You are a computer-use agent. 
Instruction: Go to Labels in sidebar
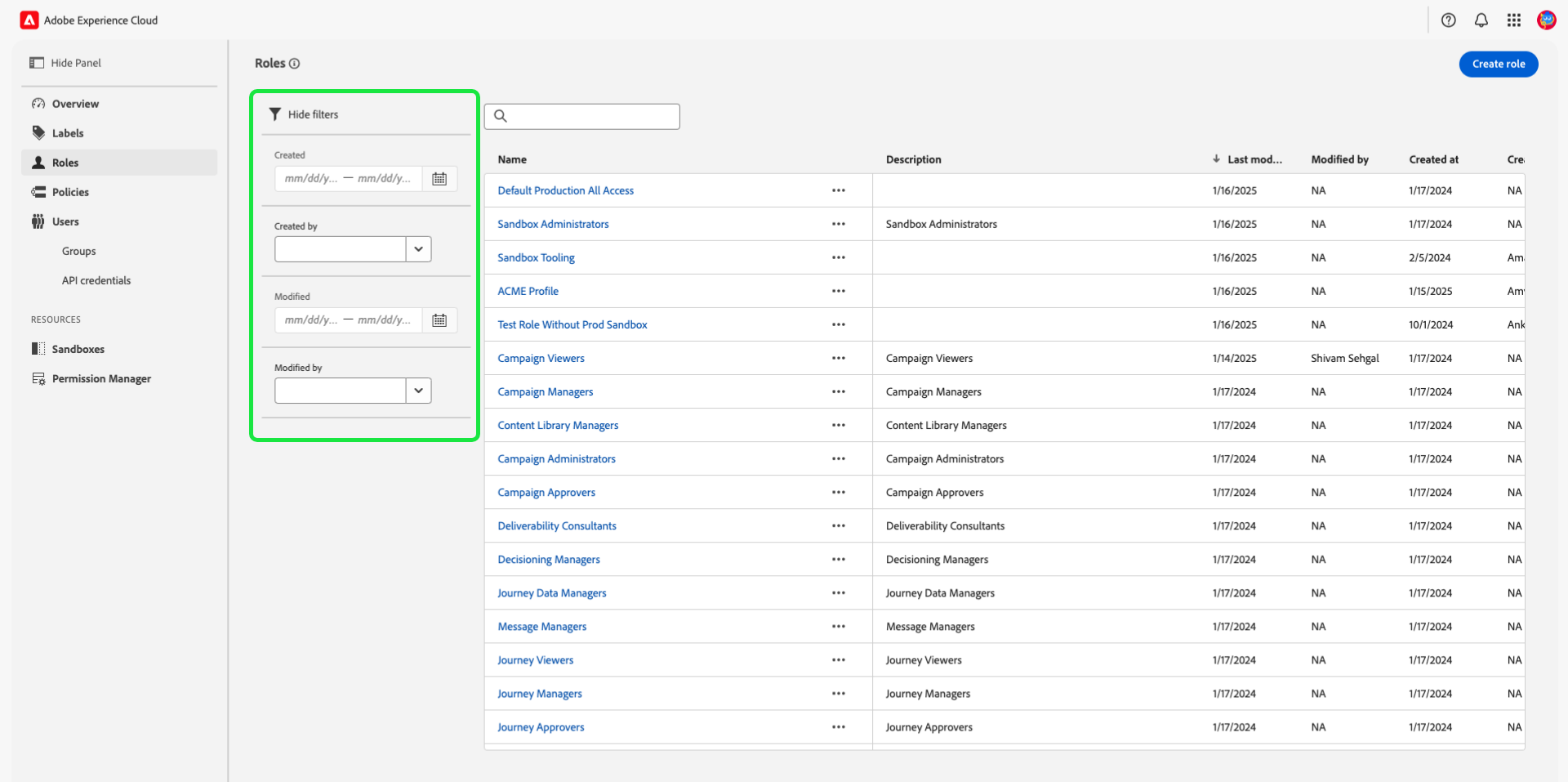119,133
